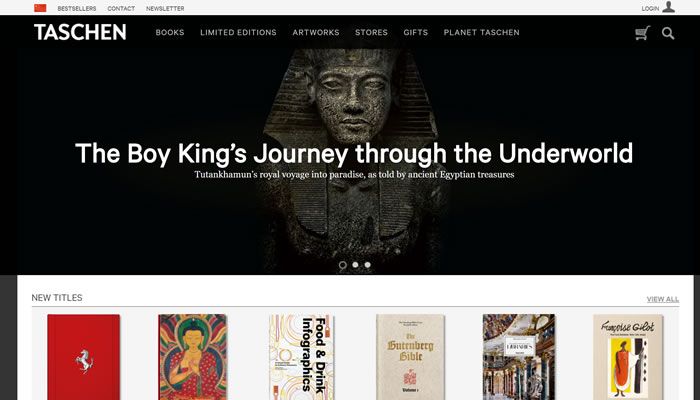Image resolution: width=700 pixels, height=400 pixels.
Task: Click View All new titles
Action: (x=663, y=299)
